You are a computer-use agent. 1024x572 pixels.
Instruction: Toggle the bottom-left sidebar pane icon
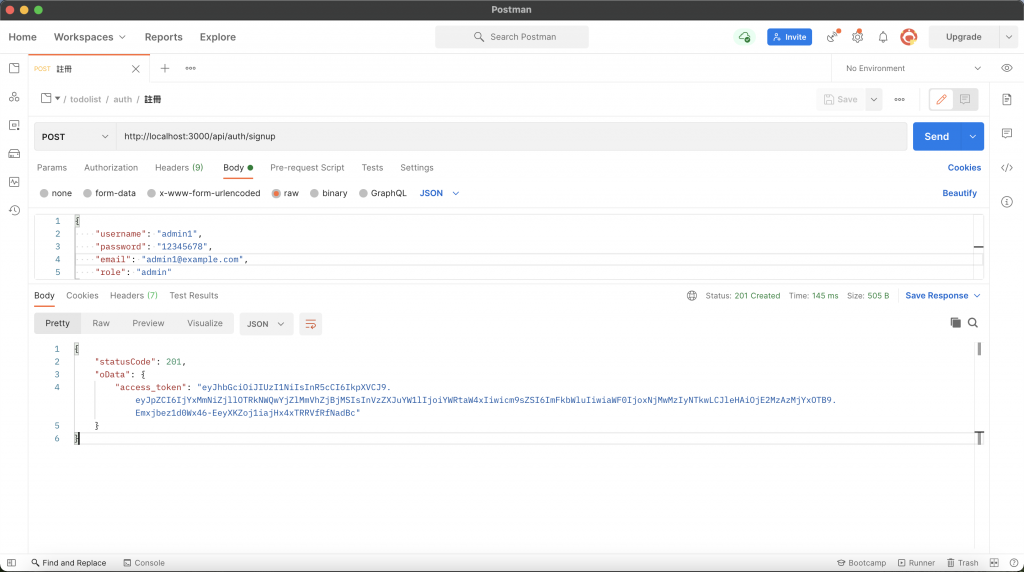[11, 563]
